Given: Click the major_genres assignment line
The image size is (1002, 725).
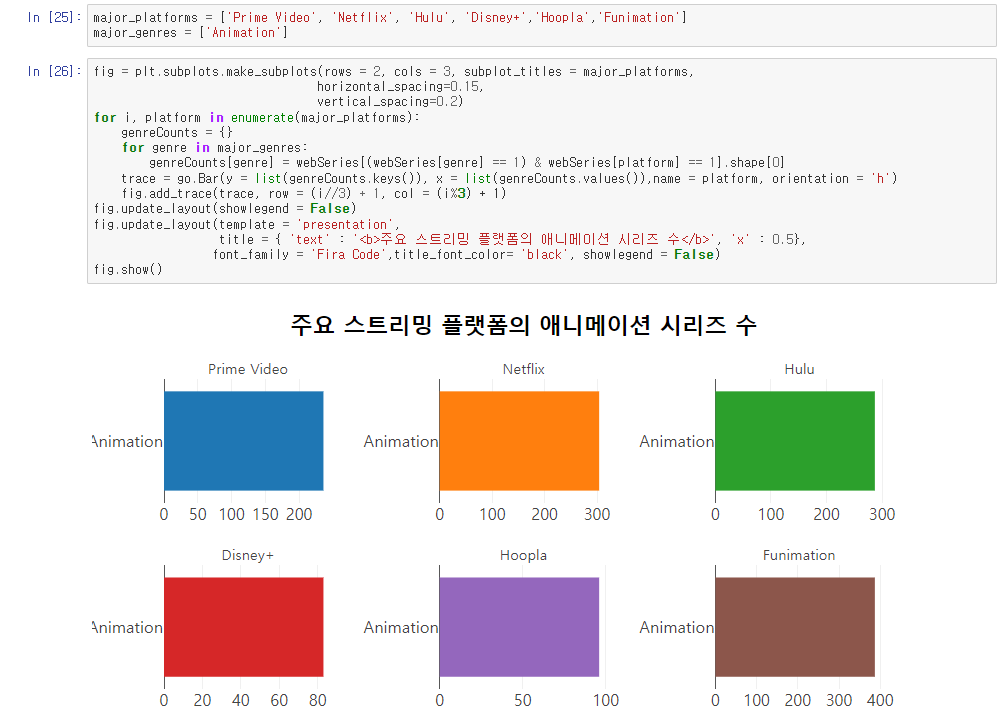Looking at the screenshot, I should point(190,33).
